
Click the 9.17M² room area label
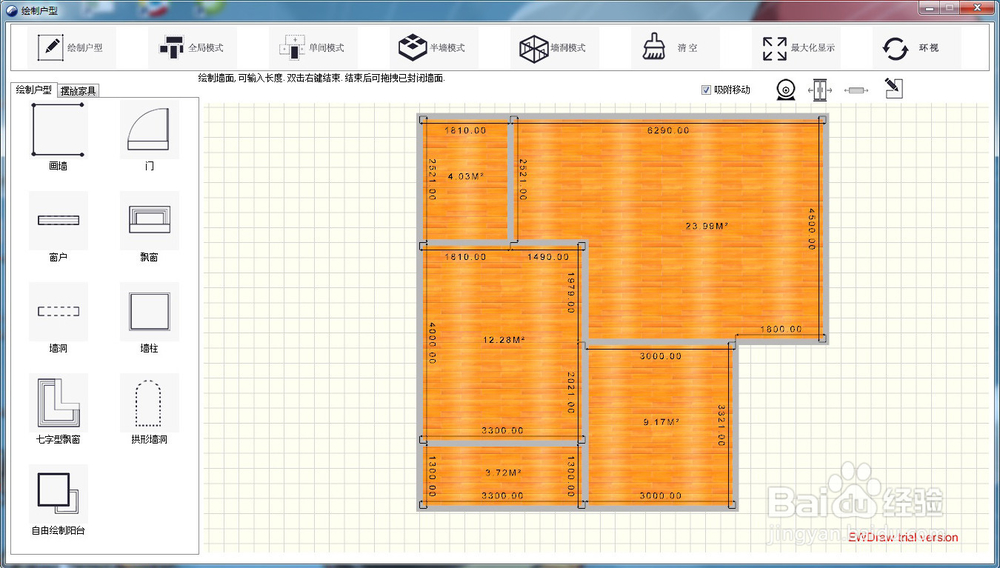tap(661, 421)
